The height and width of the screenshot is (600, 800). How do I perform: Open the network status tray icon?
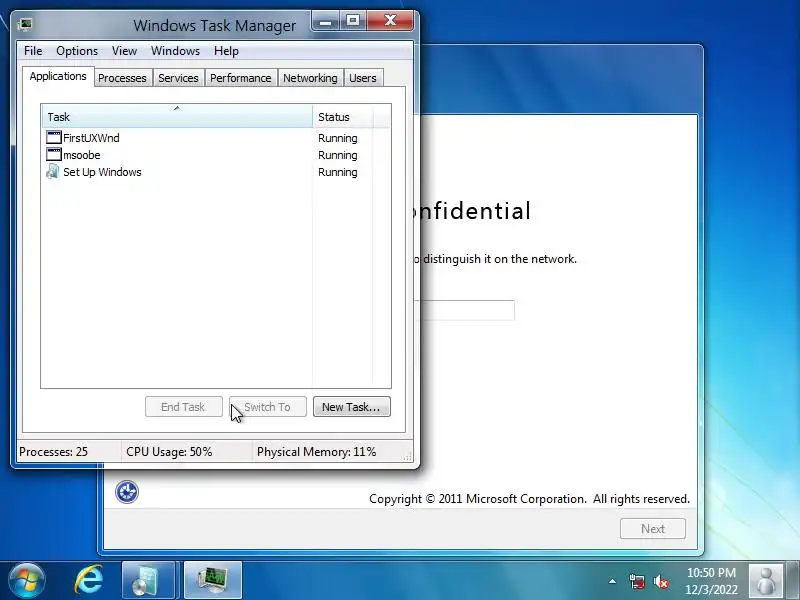click(637, 581)
